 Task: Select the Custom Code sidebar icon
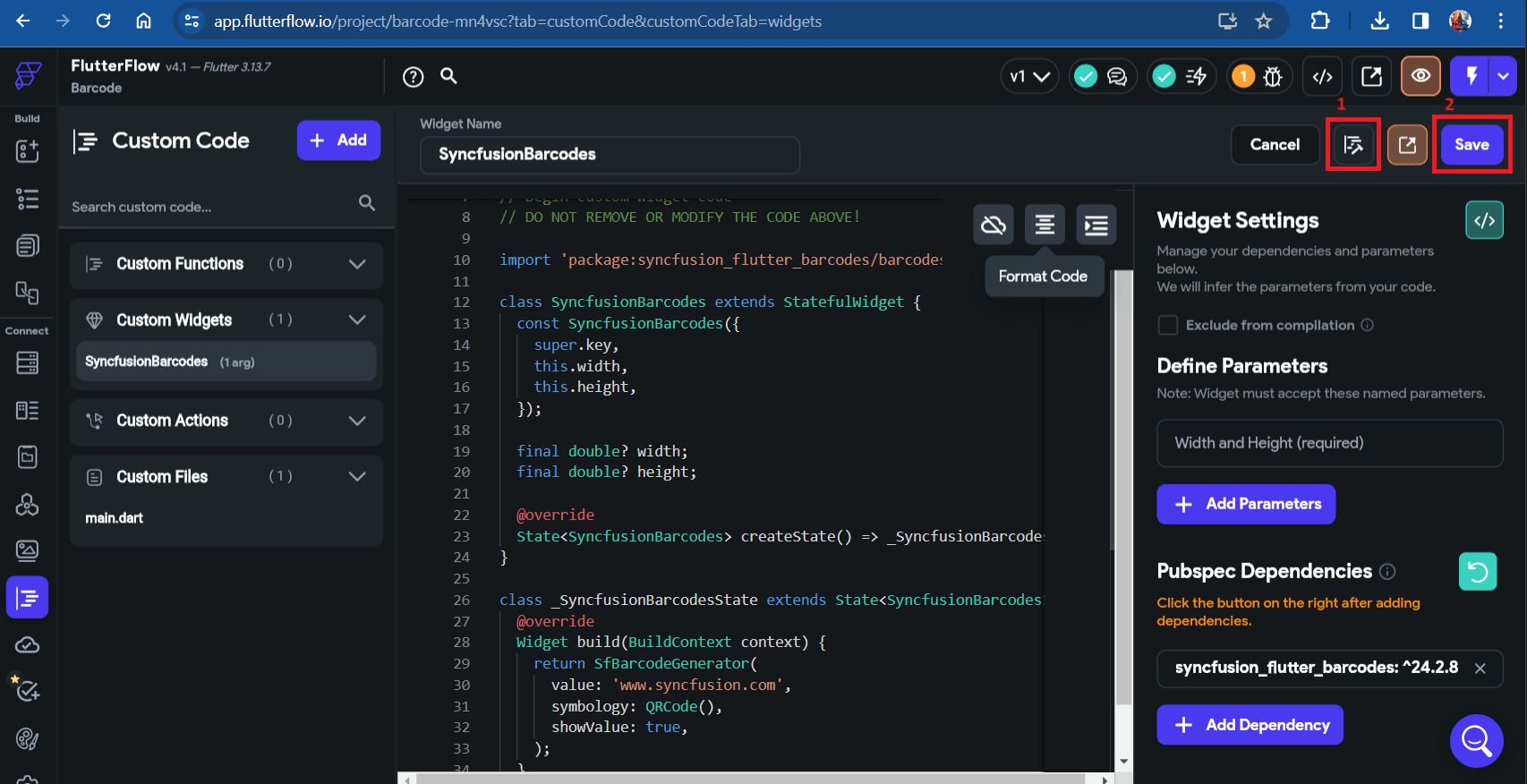(x=28, y=598)
